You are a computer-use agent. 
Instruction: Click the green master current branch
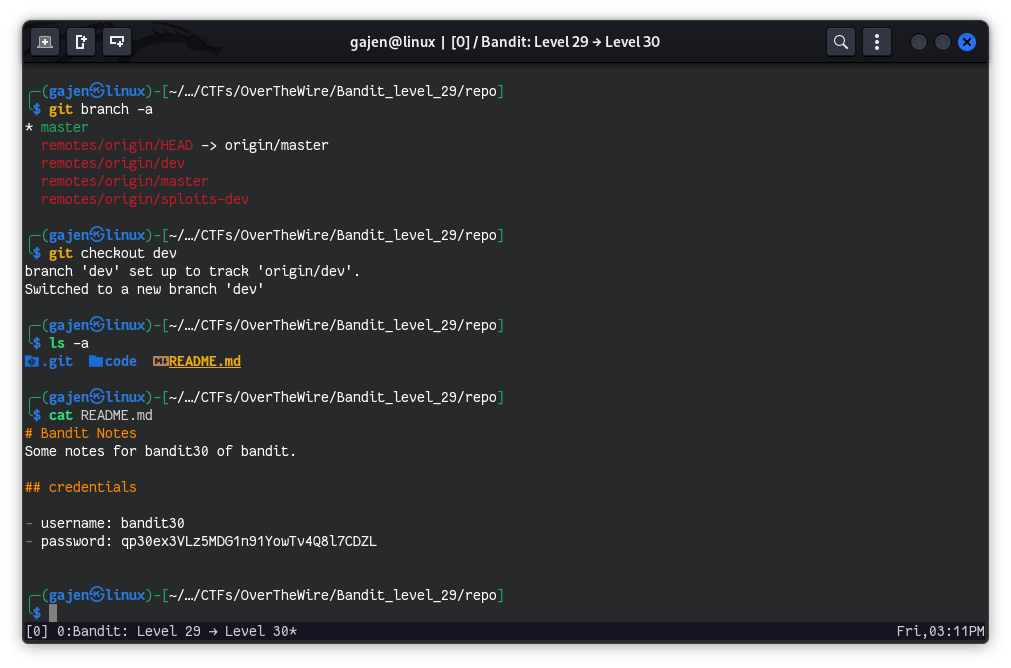(x=64, y=127)
